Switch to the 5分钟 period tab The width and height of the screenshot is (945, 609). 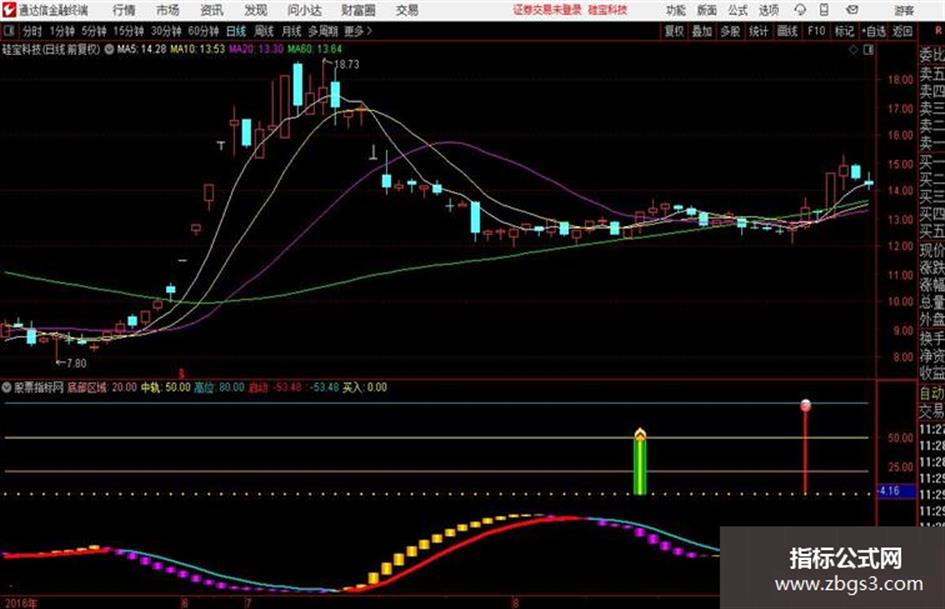94,31
